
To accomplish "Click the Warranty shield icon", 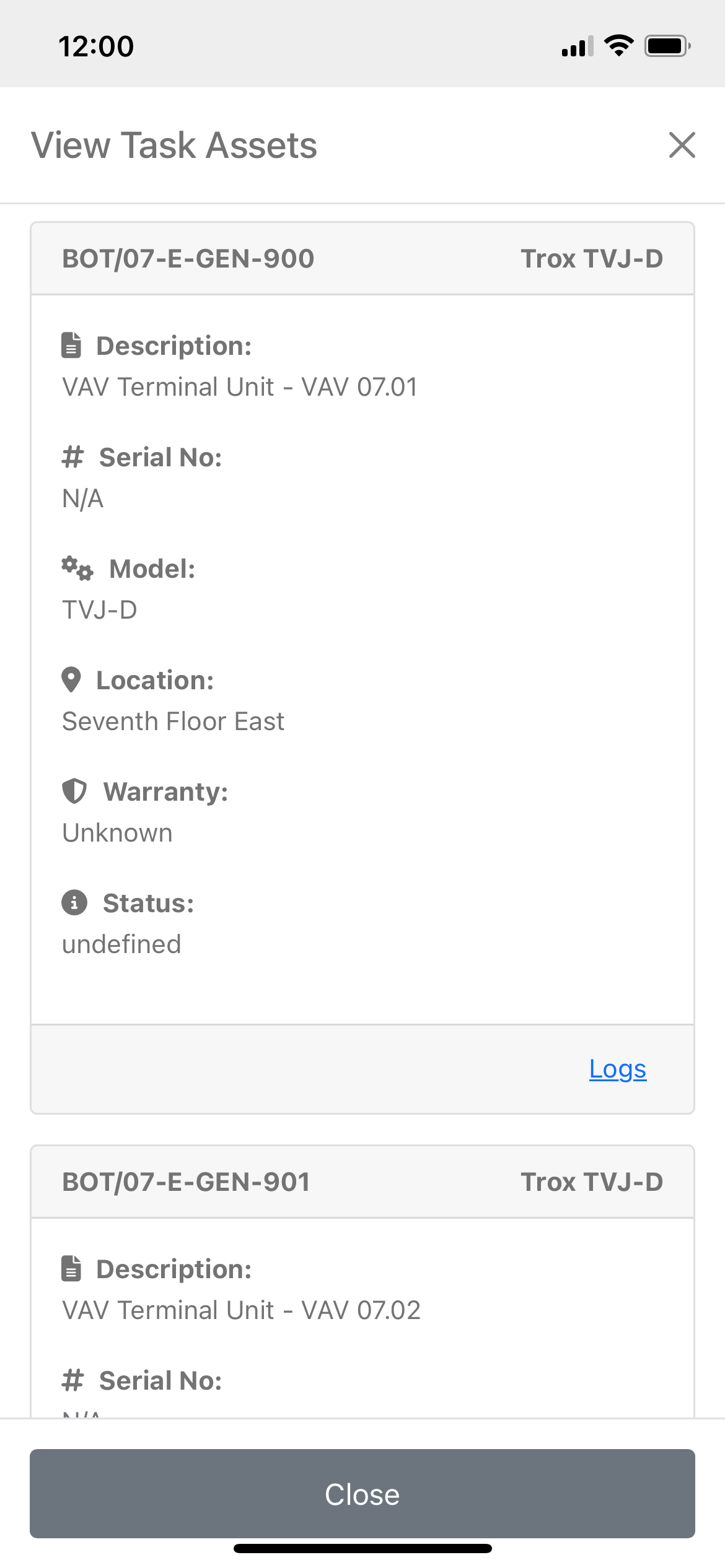I will (x=74, y=791).
